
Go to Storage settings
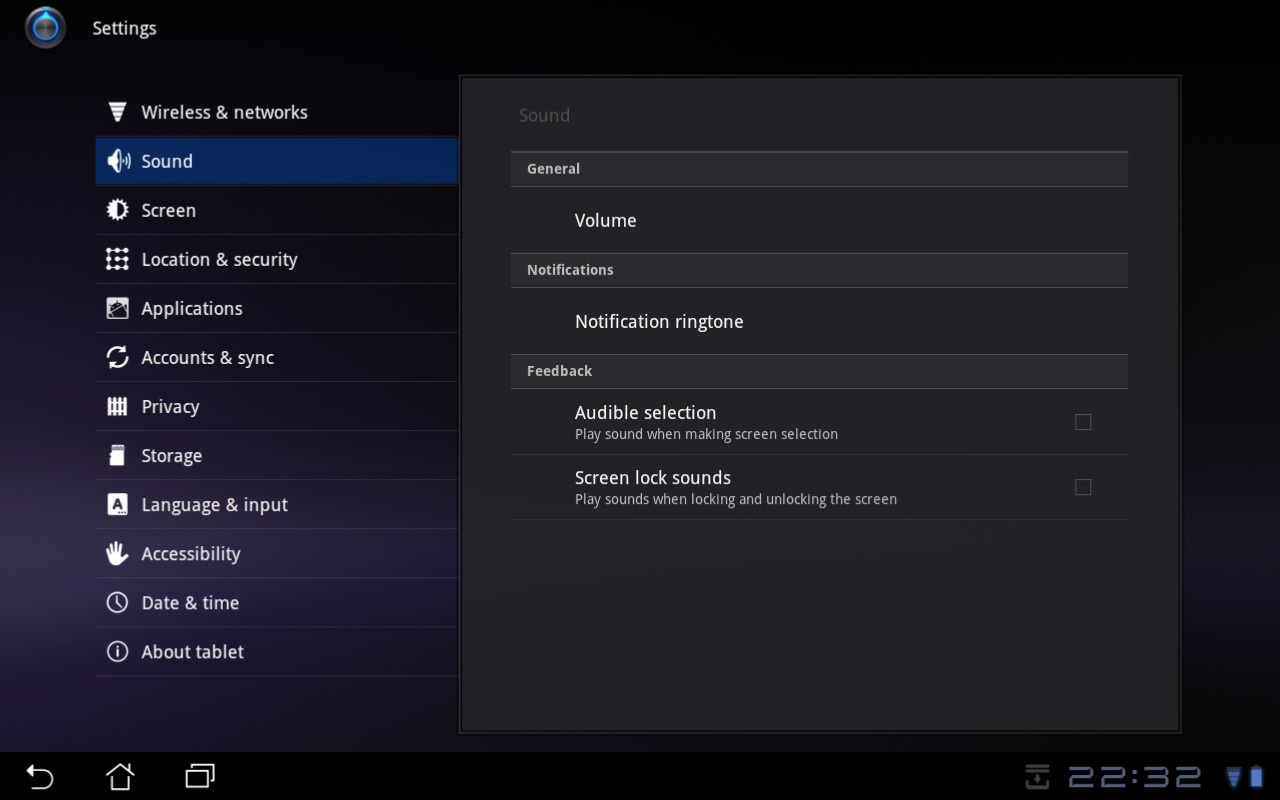pos(171,455)
